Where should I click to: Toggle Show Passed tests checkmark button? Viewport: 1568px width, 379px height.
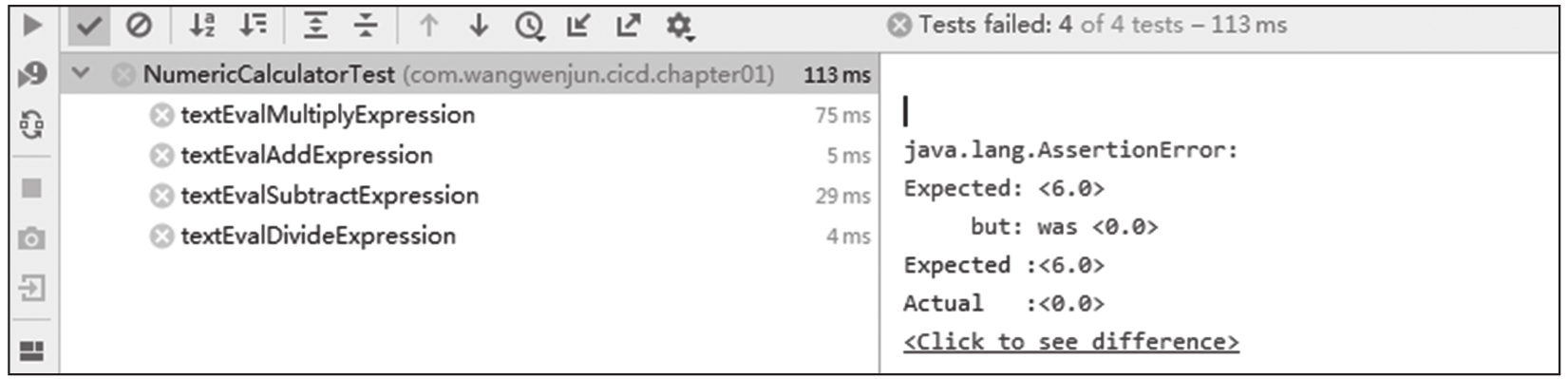click(x=88, y=27)
